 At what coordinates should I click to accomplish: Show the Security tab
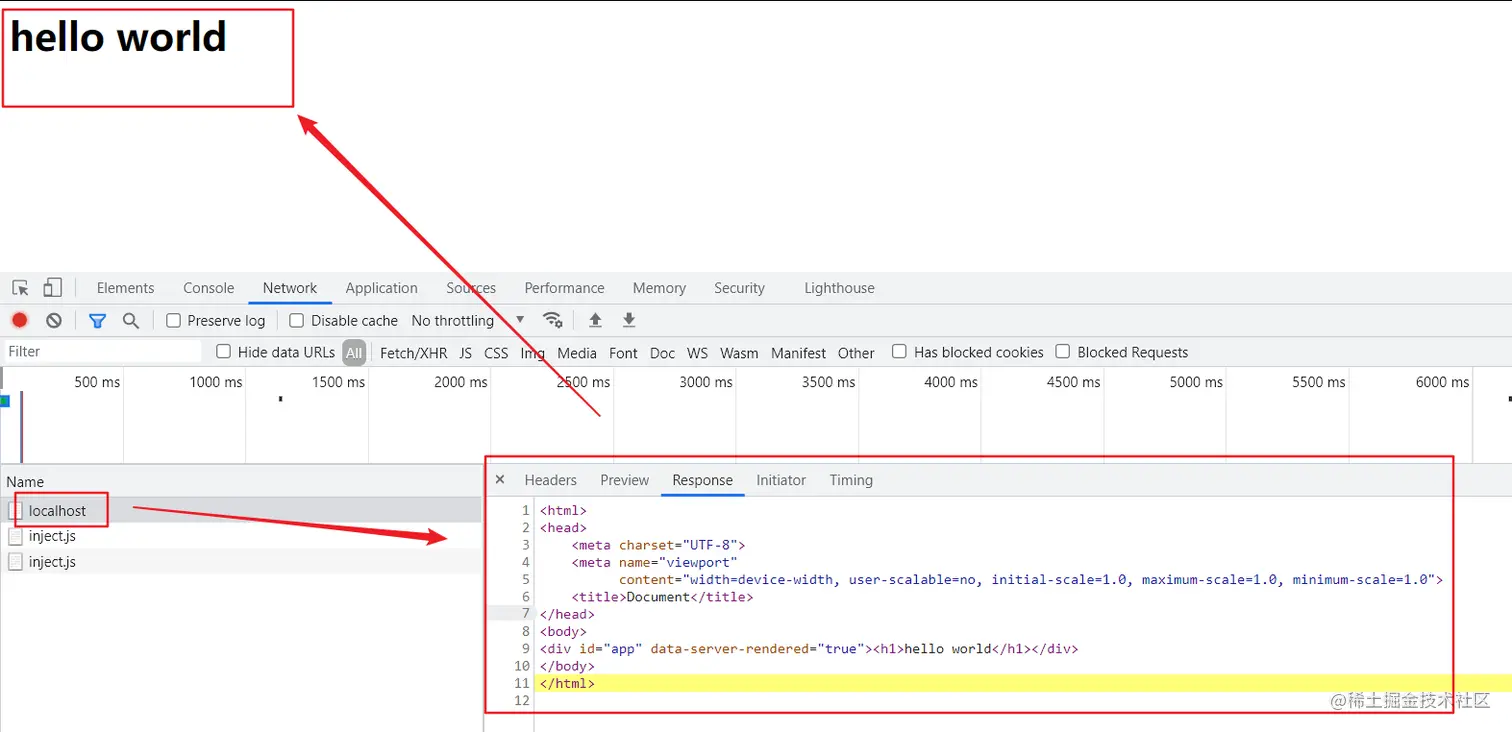740,288
